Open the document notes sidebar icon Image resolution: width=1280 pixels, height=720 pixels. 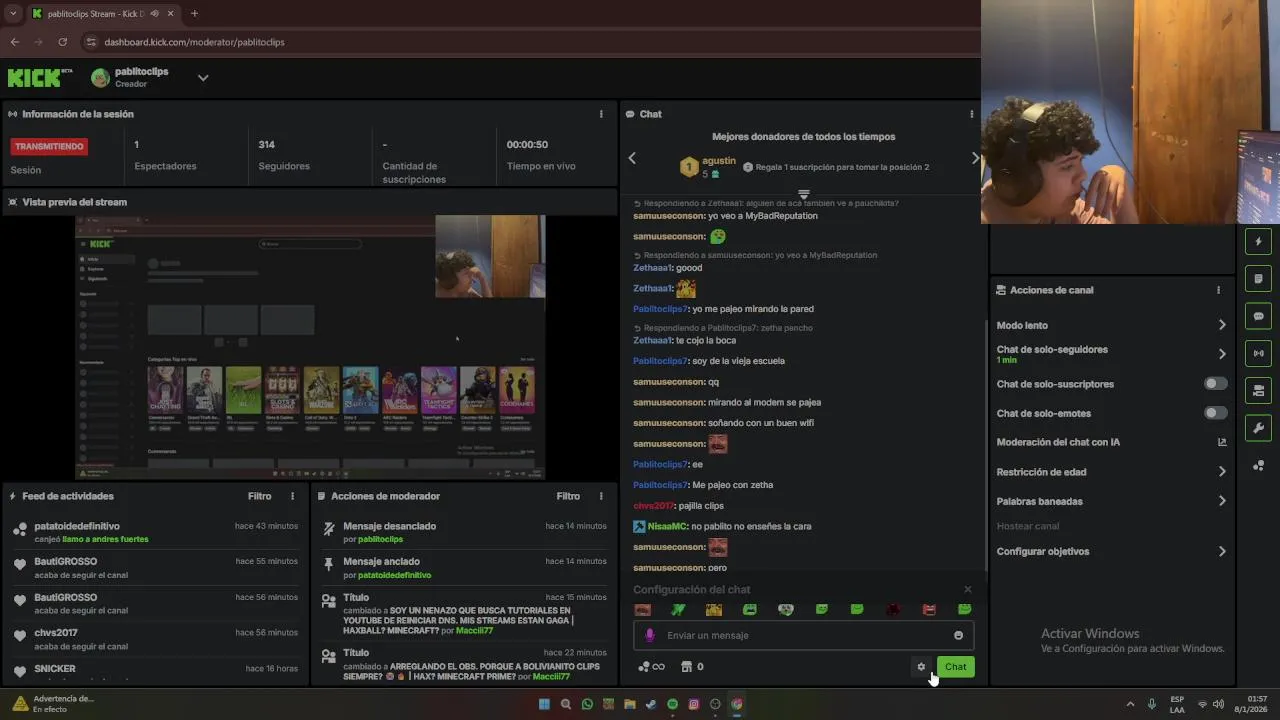pos(1258,278)
